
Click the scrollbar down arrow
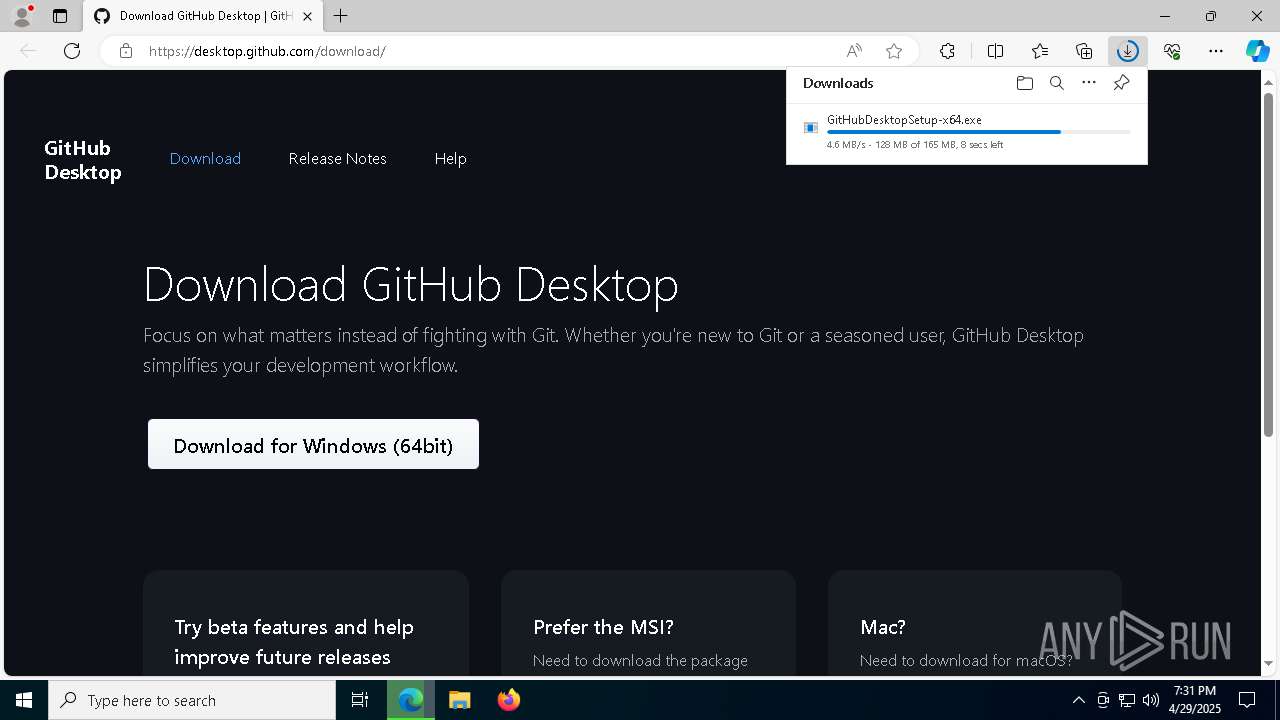tap(1268, 664)
